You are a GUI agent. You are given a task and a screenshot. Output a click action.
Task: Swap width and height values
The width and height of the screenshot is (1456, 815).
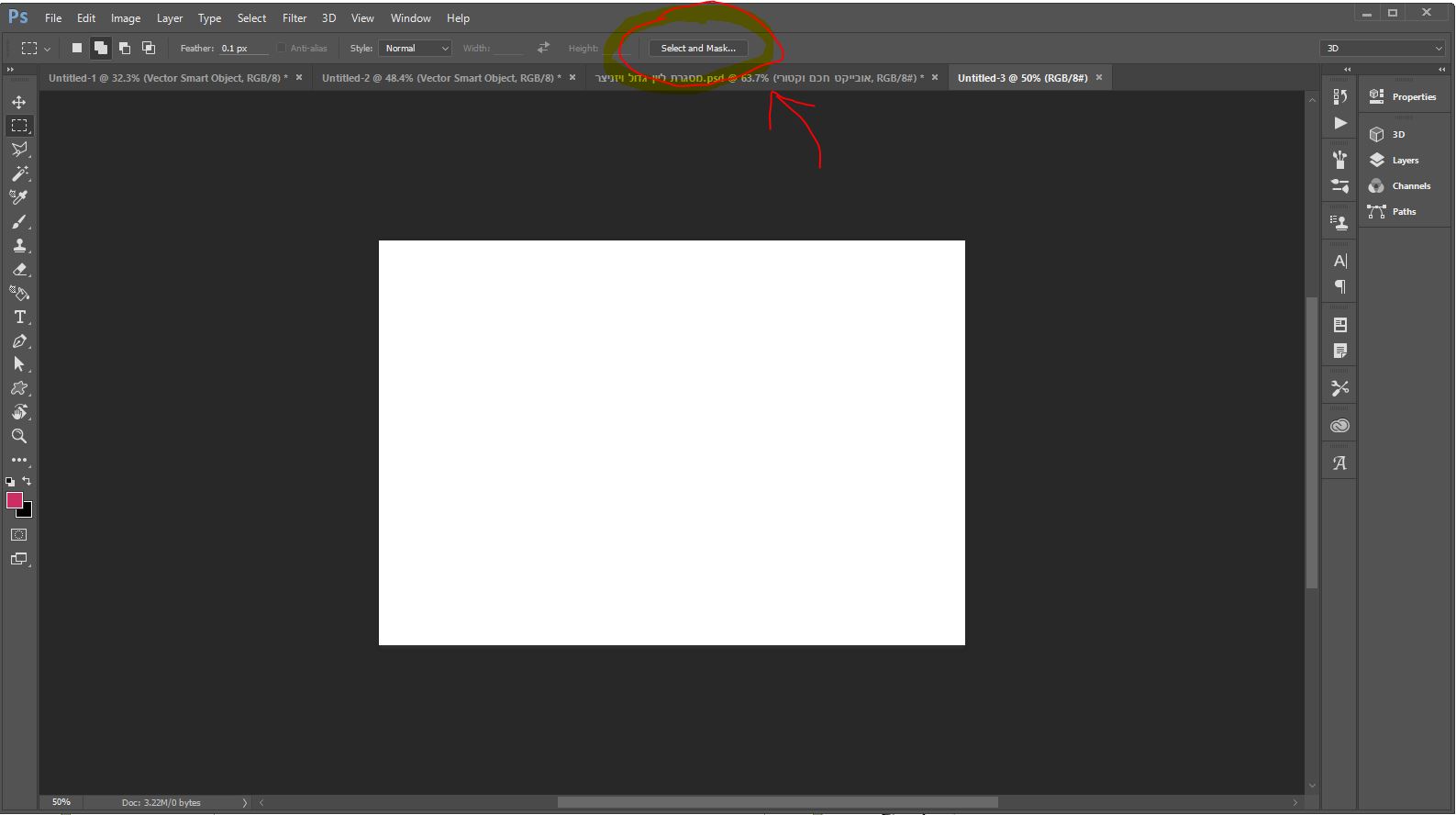(x=543, y=48)
